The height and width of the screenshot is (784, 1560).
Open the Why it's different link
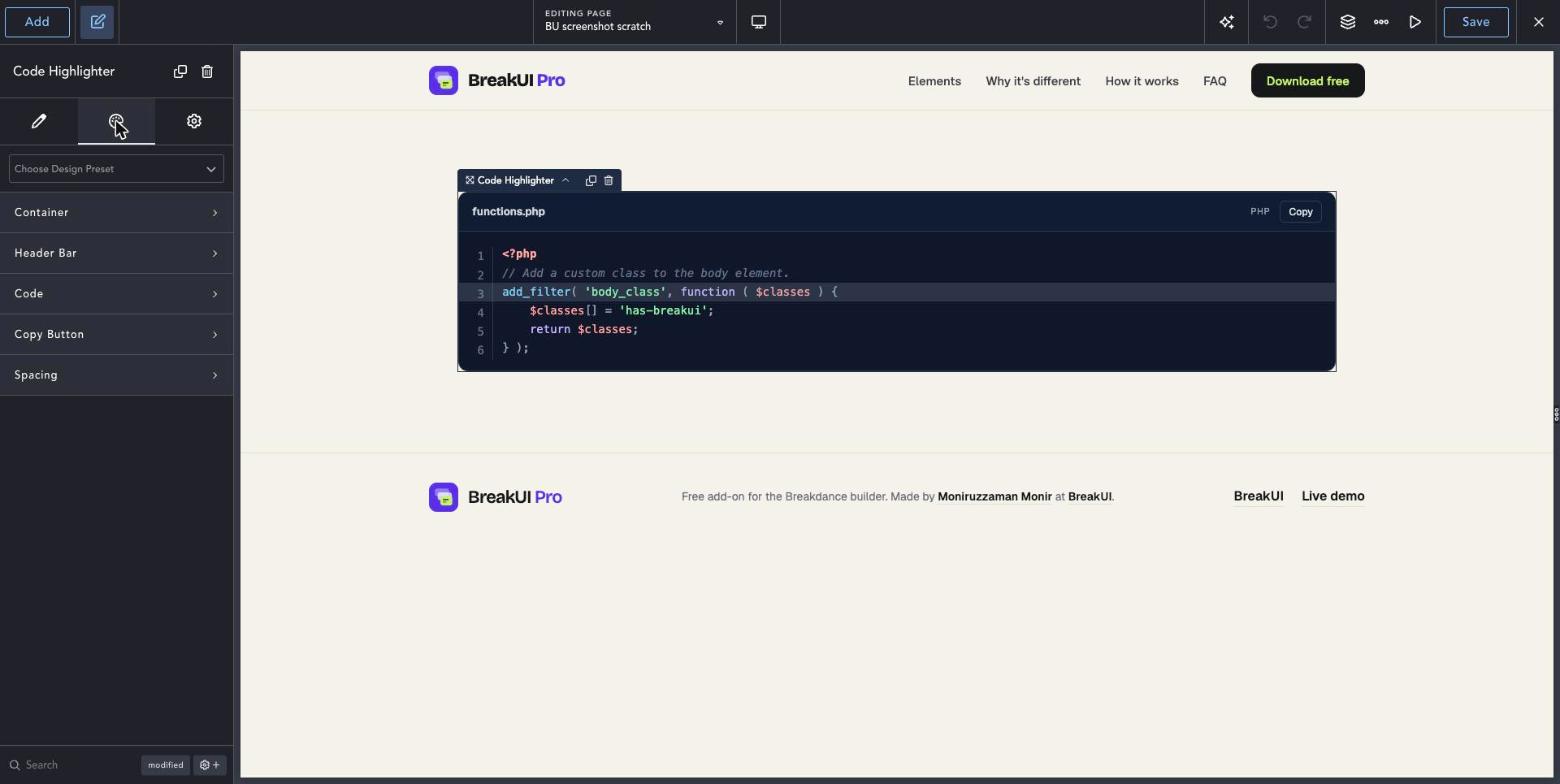pyautogui.click(x=1033, y=81)
